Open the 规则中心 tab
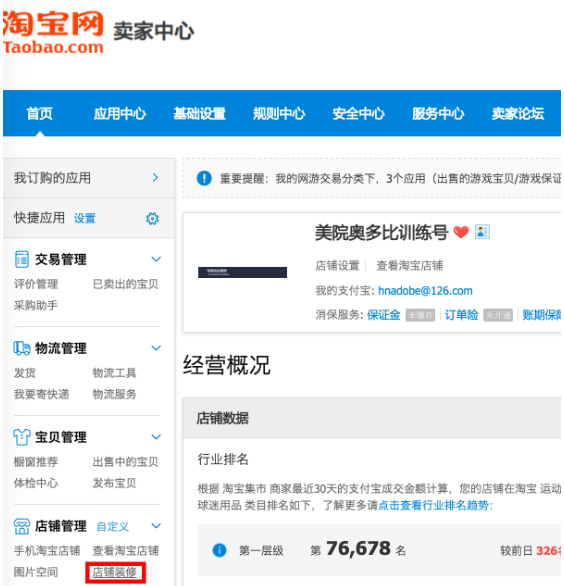 click(x=279, y=114)
